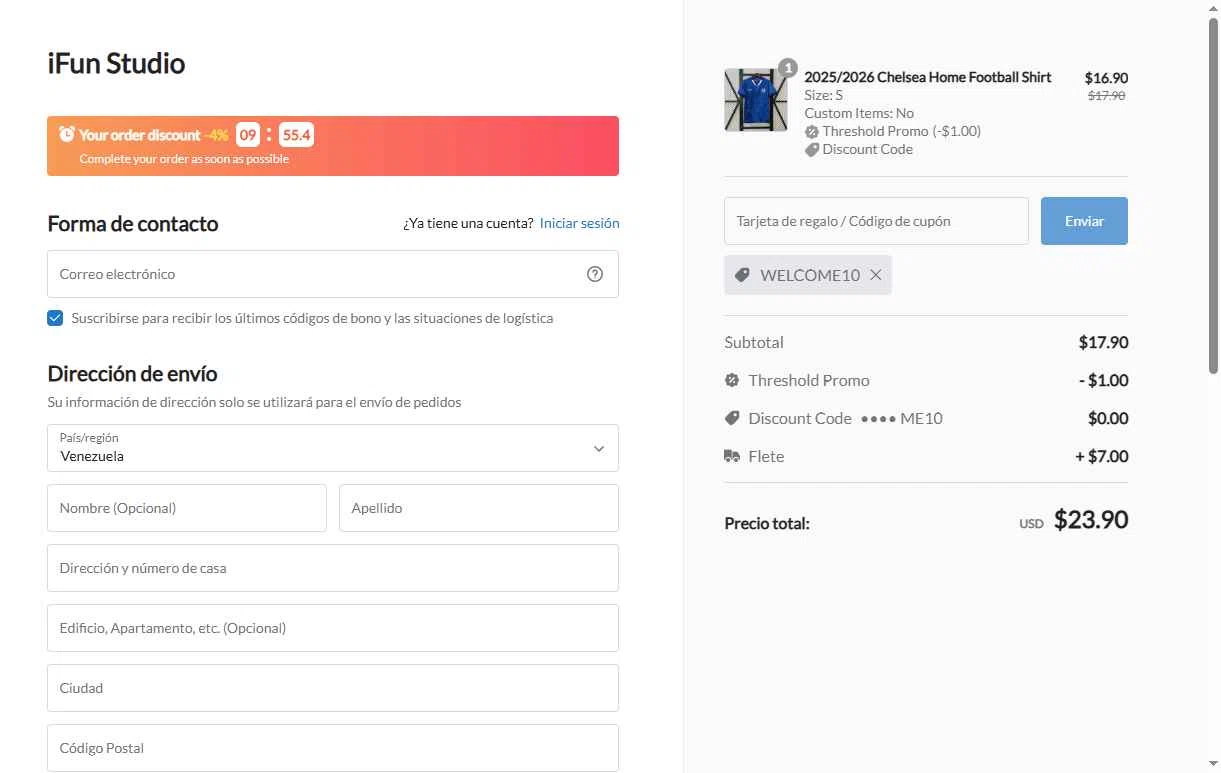Click the Threshold Promo badge icon in summary
The image size is (1221, 773).
(x=732, y=380)
